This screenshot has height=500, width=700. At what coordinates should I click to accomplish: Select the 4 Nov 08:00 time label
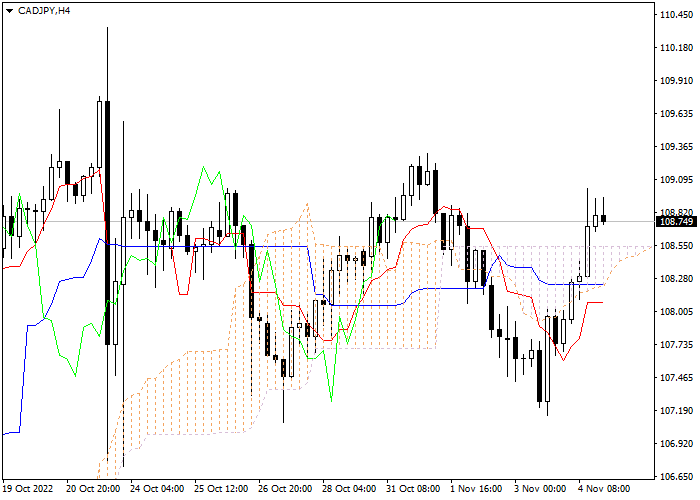pyautogui.click(x=605, y=489)
